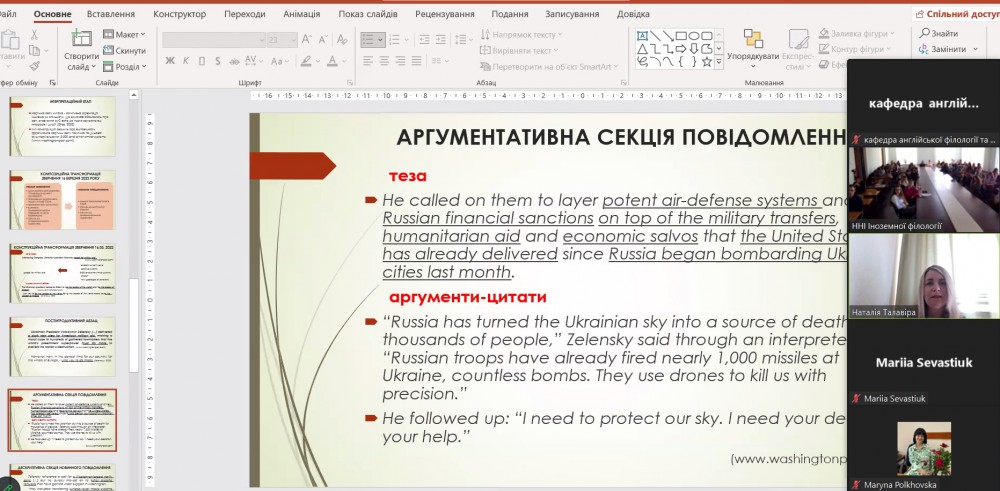Open the font size box showing 23
The image size is (1000, 491).
pos(281,40)
